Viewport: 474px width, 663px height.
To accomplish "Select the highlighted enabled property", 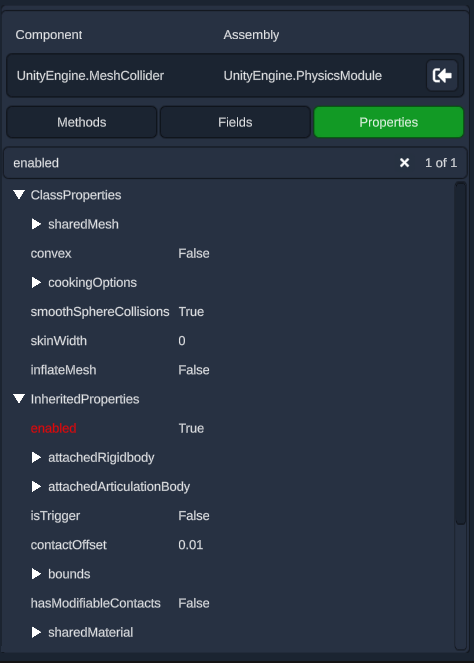I will click(x=53, y=428).
